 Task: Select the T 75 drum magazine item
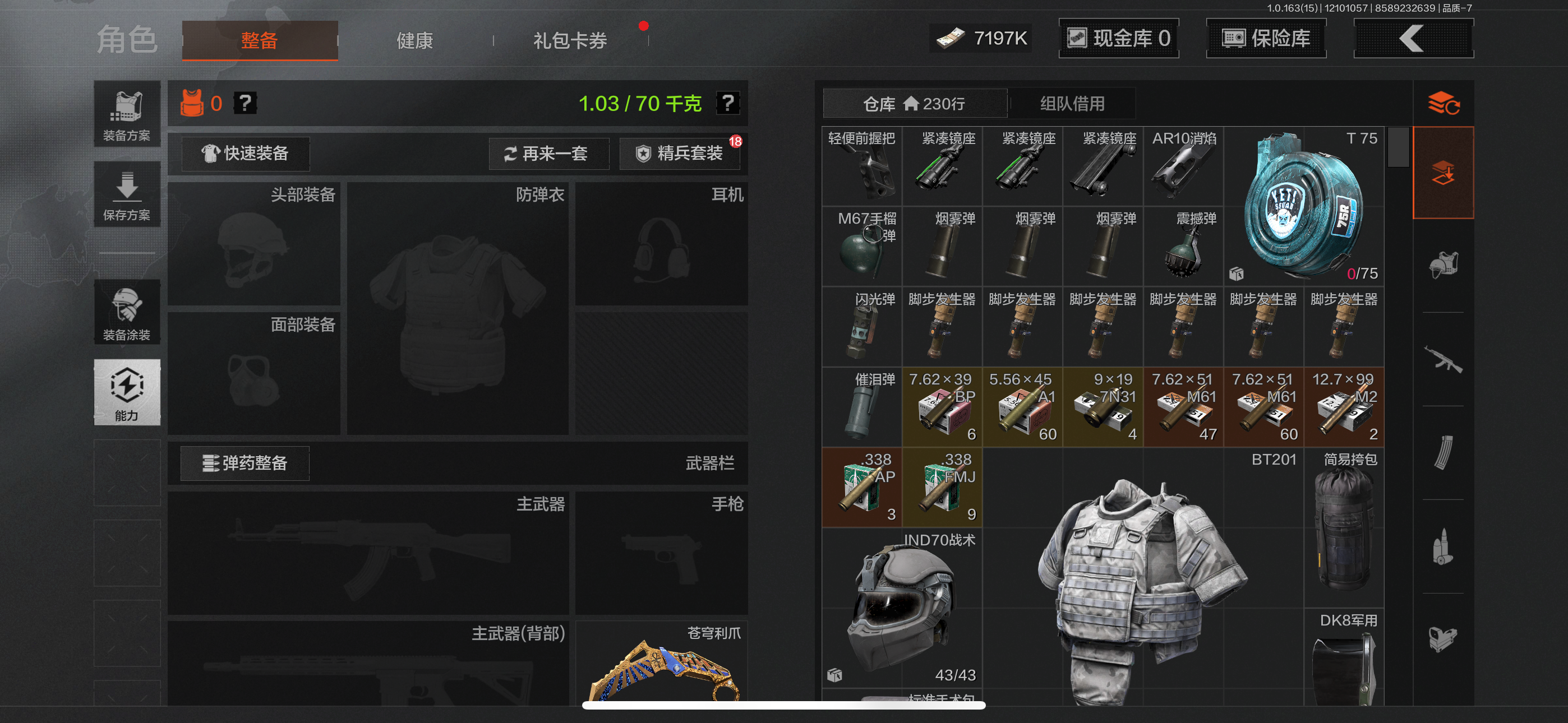[x=1303, y=206]
